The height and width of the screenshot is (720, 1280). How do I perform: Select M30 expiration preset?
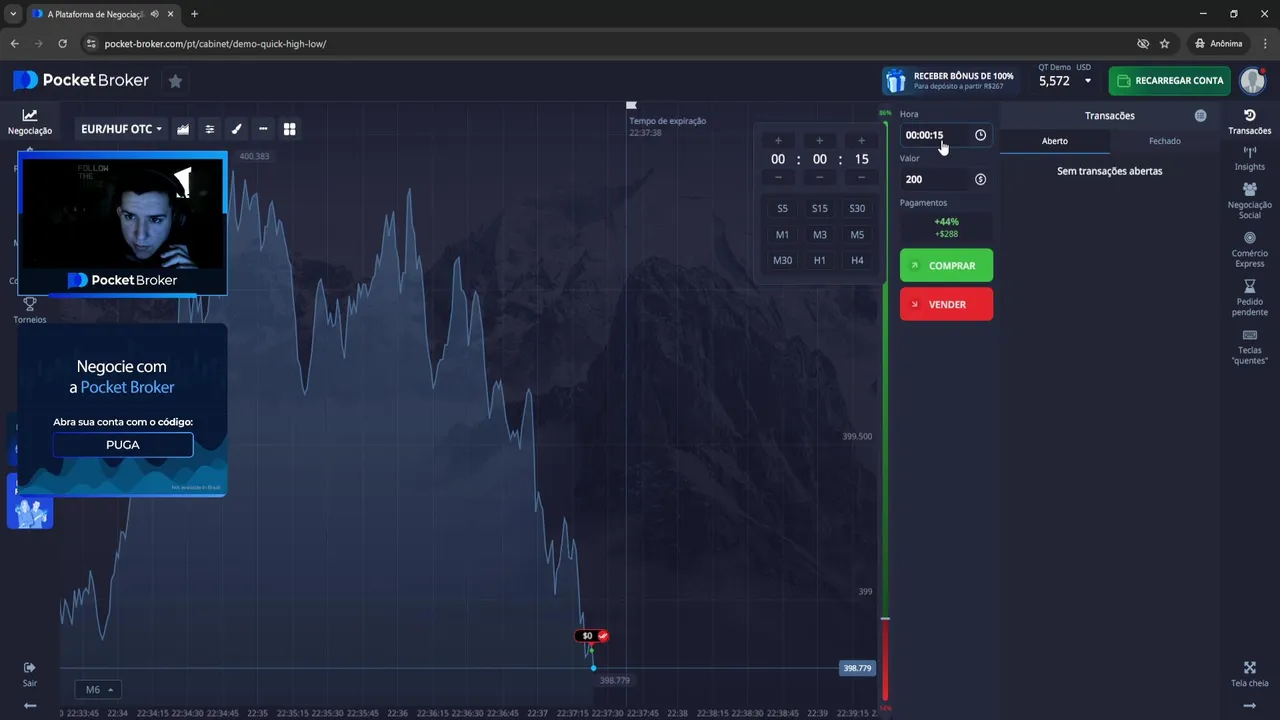pos(782,260)
